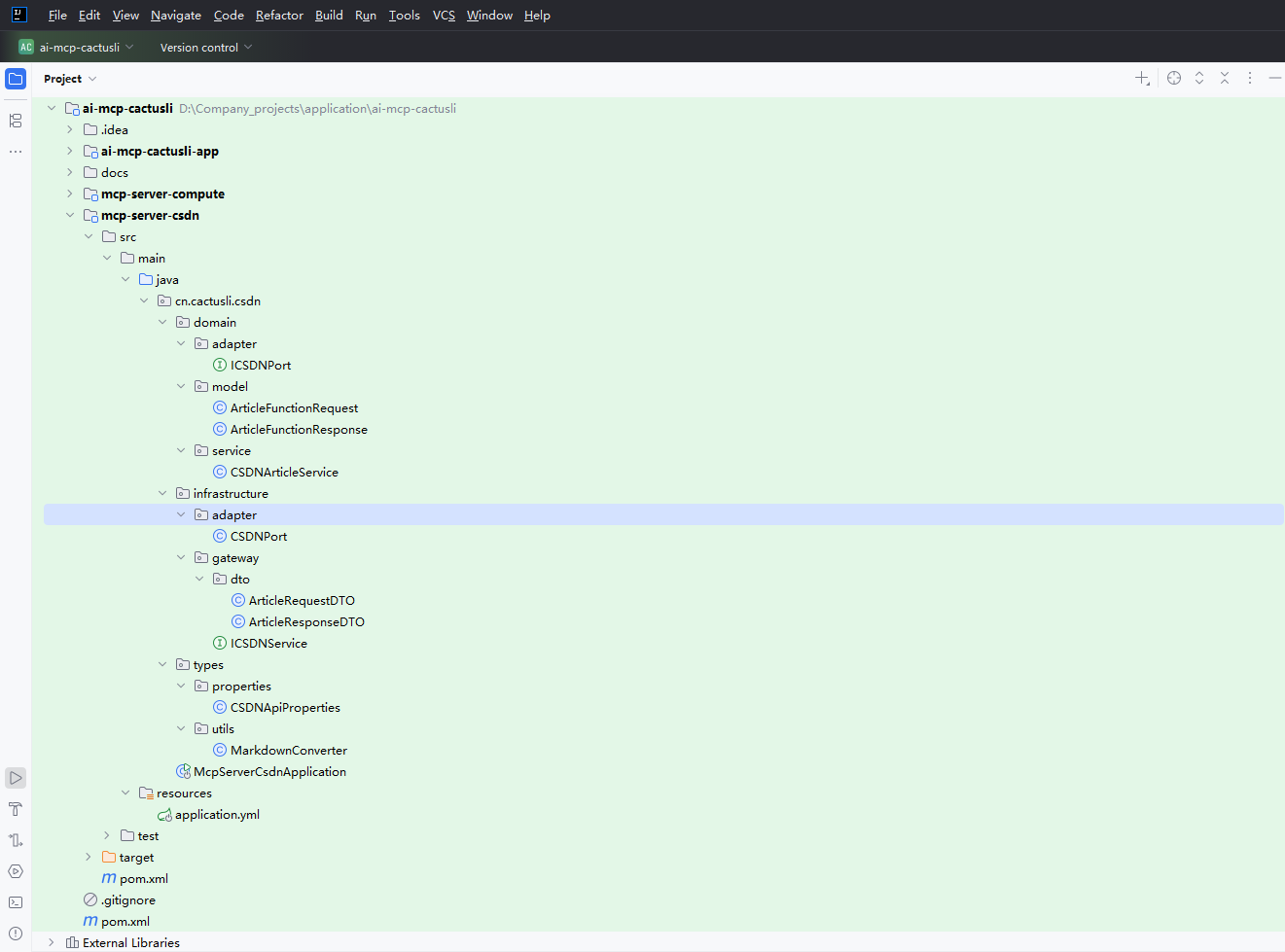
Task: Click the External Libraries icon
Action: 72,943
